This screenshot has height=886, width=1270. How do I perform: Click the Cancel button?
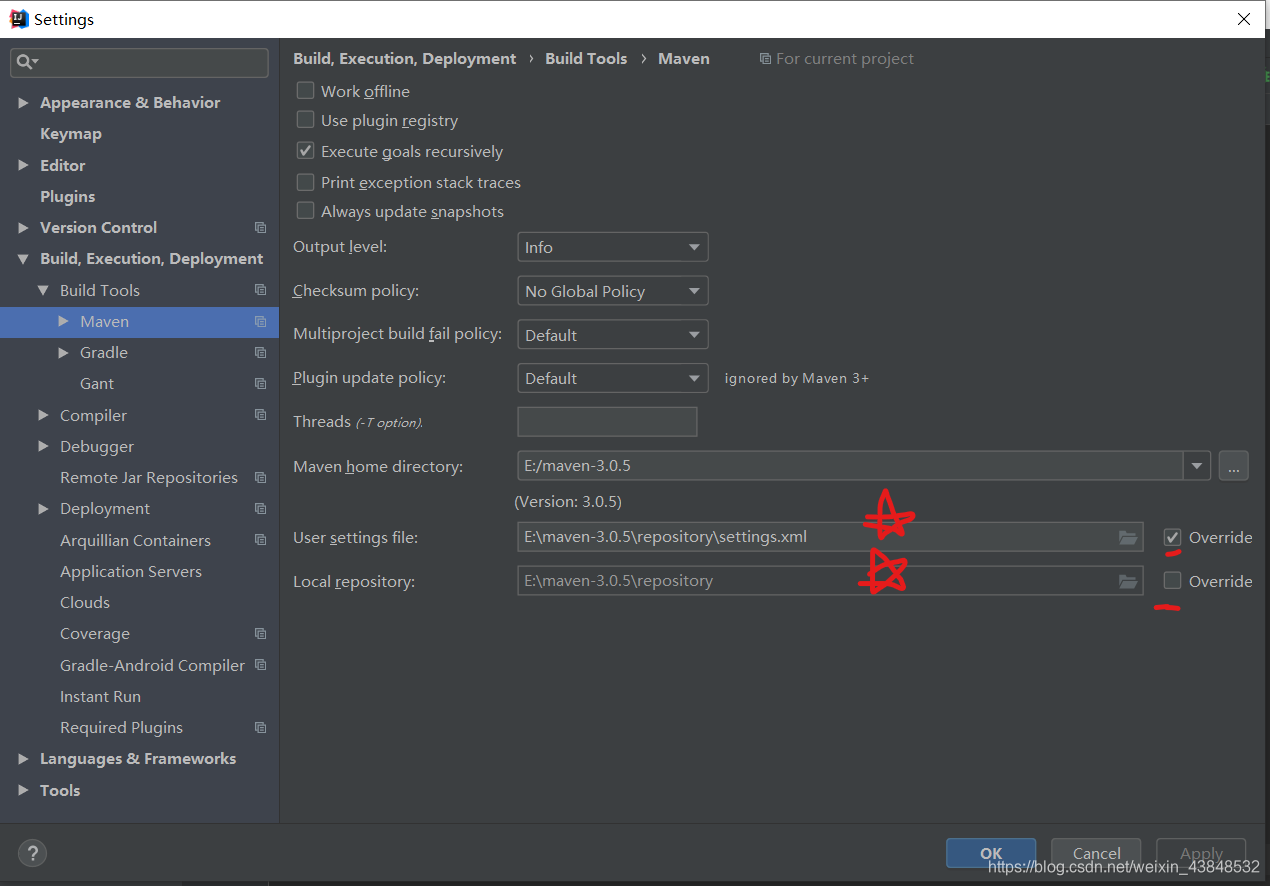(x=1096, y=853)
